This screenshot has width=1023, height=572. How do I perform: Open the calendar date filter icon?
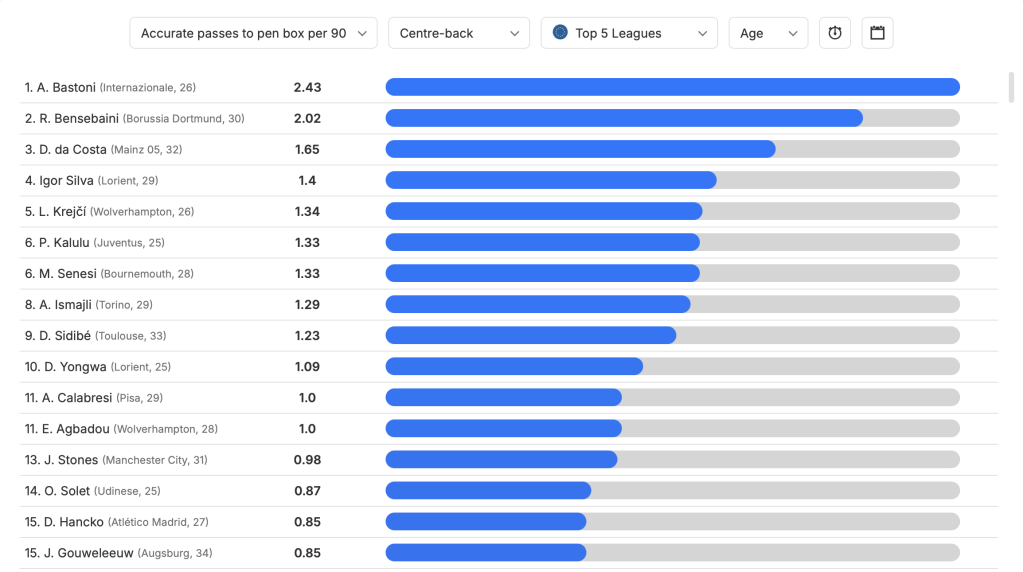pyautogui.click(x=877, y=33)
